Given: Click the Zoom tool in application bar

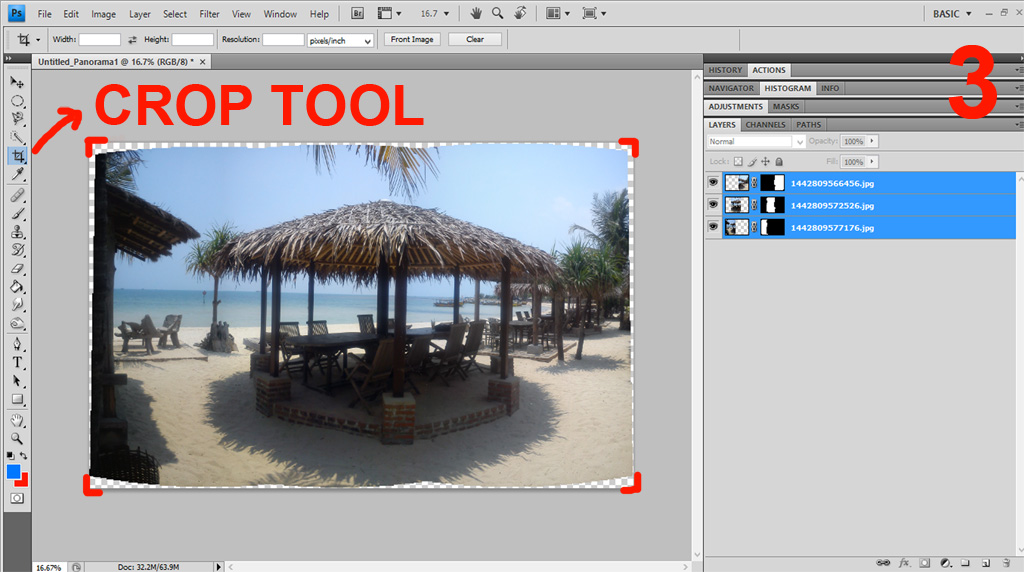Looking at the screenshot, I should (x=498, y=13).
